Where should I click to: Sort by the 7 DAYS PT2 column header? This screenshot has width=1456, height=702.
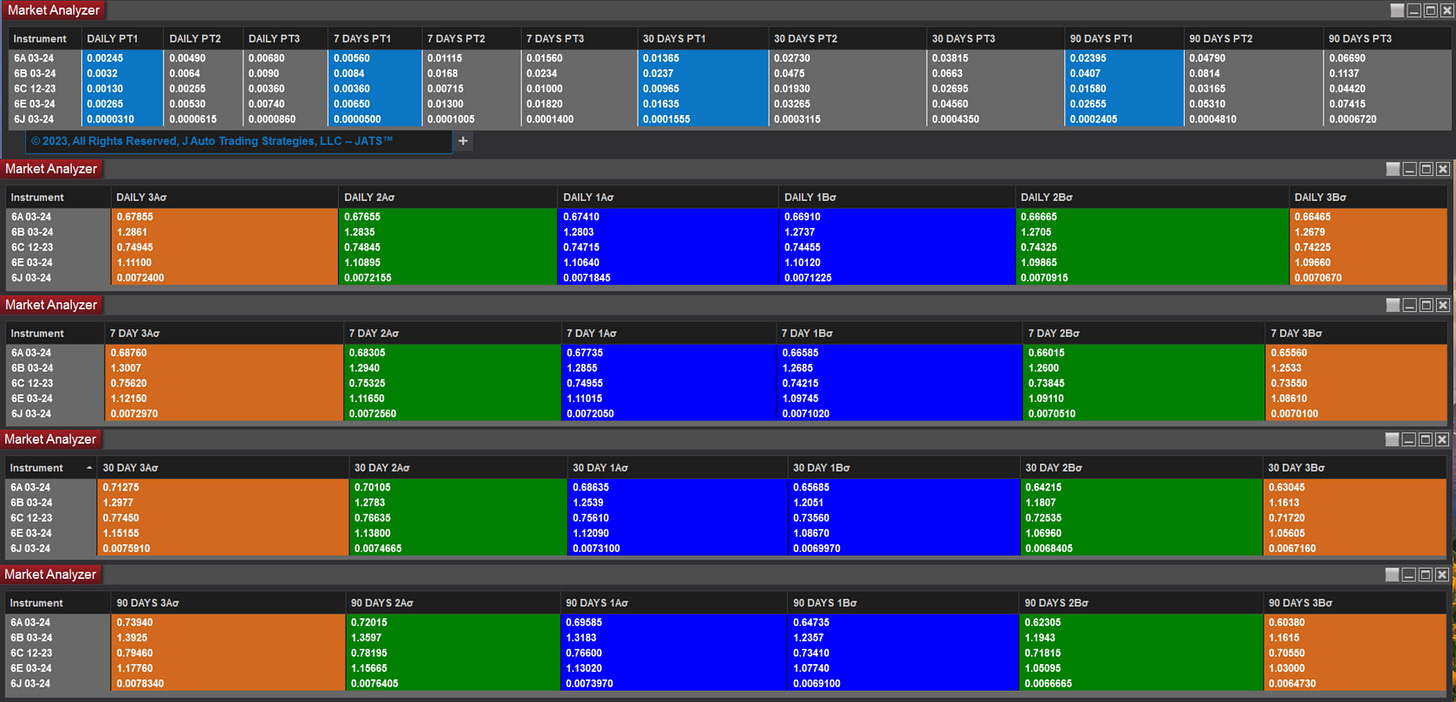click(x=471, y=38)
